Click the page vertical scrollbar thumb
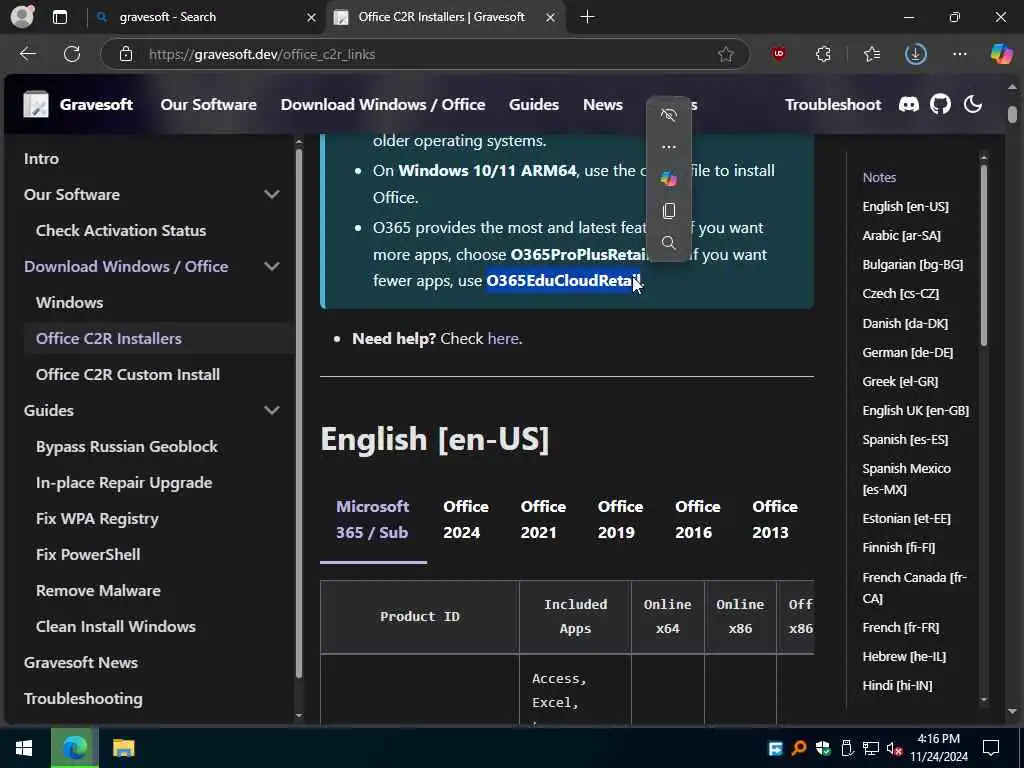The width and height of the screenshot is (1024, 768). tap(1012, 114)
